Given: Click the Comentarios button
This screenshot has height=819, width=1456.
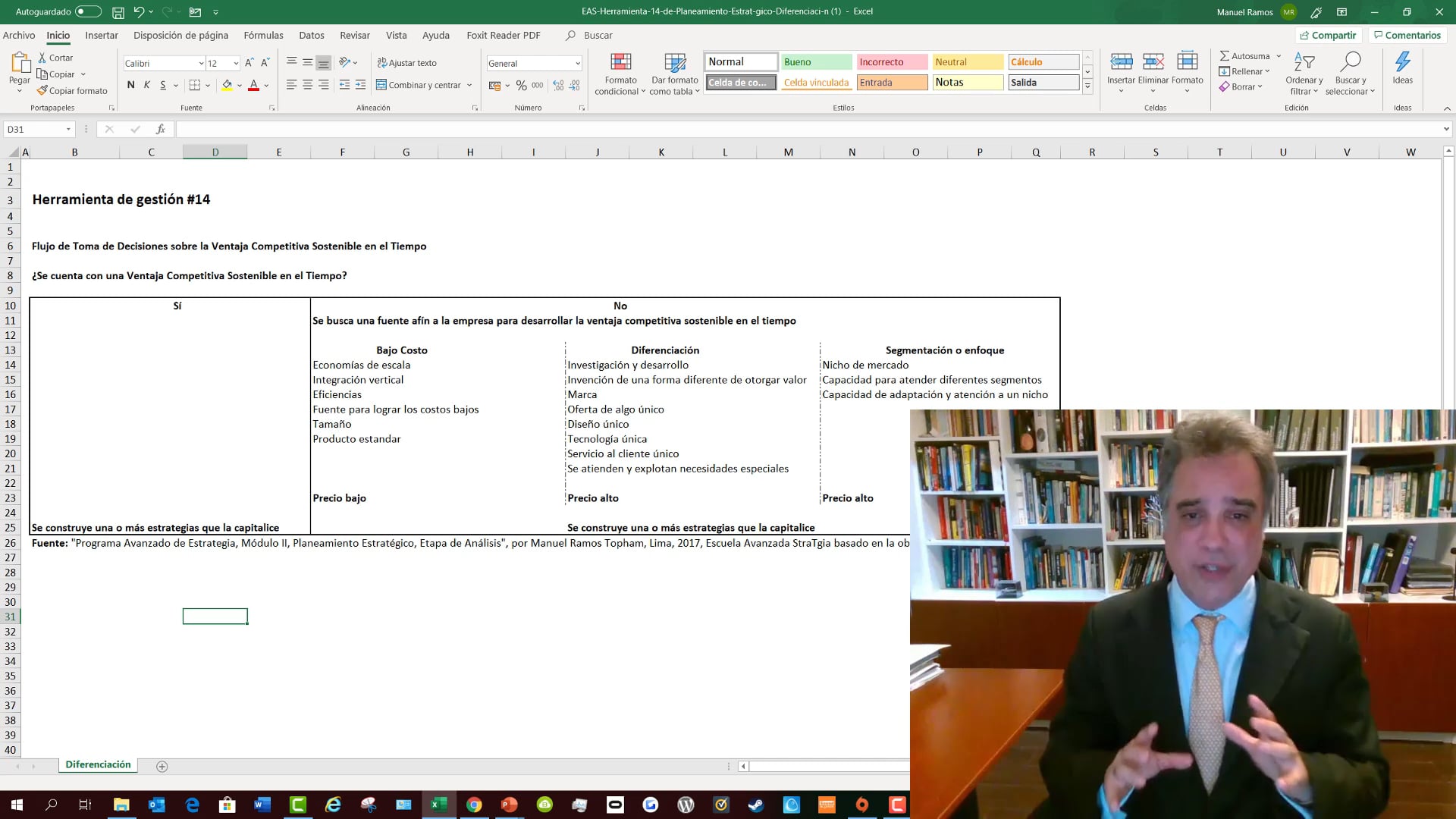Looking at the screenshot, I should [1406, 35].
